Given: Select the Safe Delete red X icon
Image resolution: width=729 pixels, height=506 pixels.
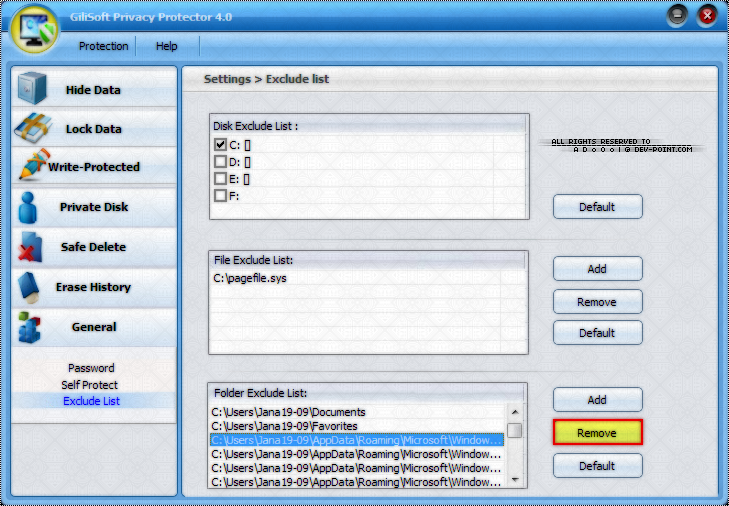Looking at the screenshot, I should (30, 247).
